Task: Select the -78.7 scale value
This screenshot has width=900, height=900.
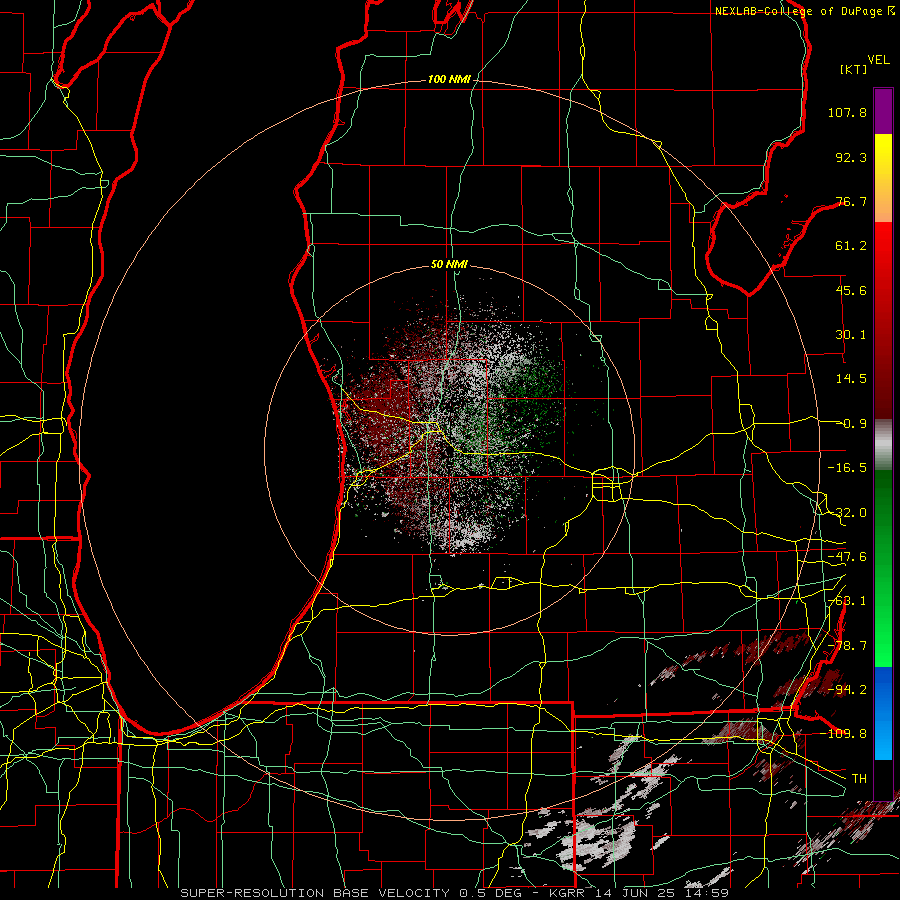Action: click(847, 646)
